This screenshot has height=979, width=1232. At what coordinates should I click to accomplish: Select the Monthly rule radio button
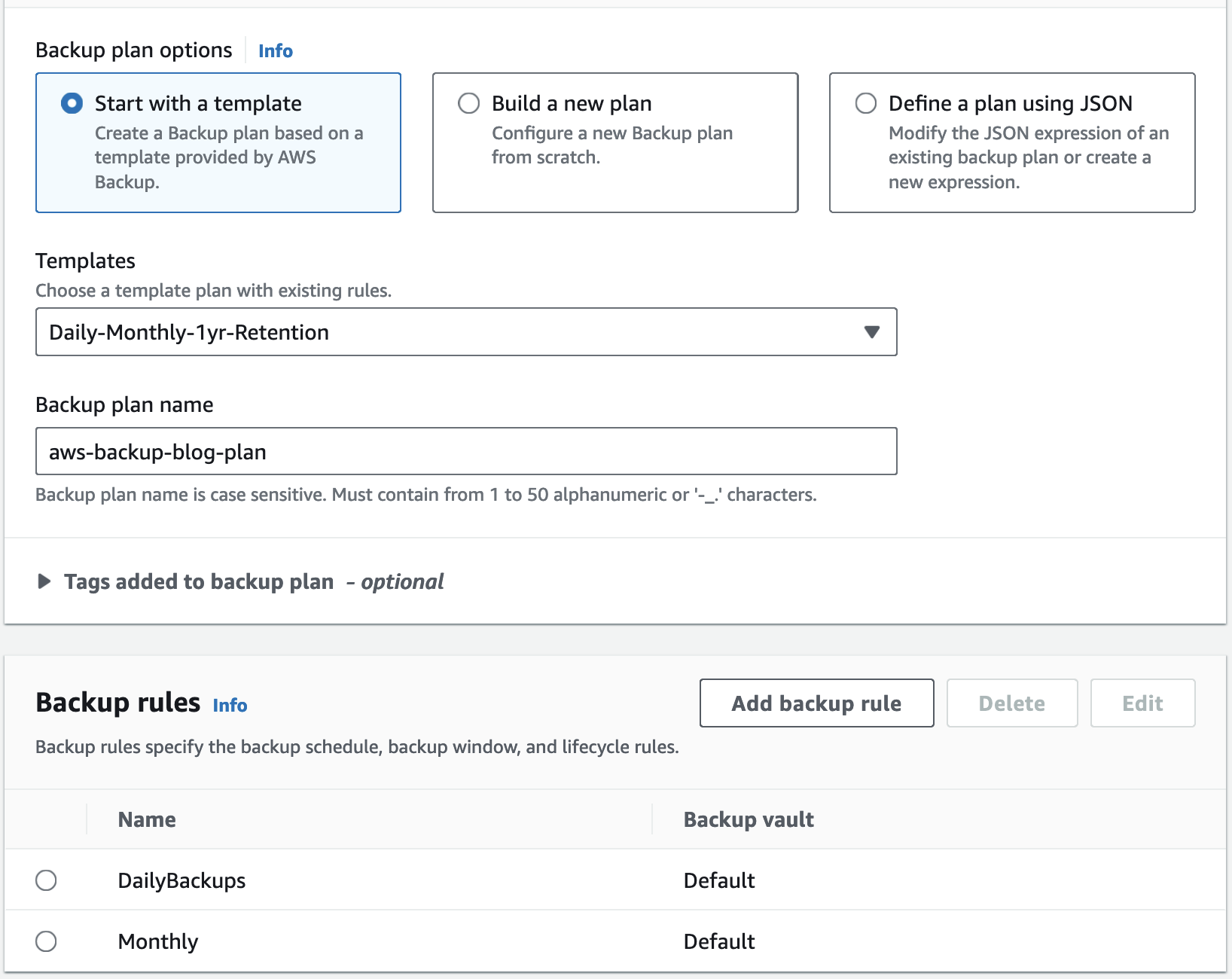(46, 941)
